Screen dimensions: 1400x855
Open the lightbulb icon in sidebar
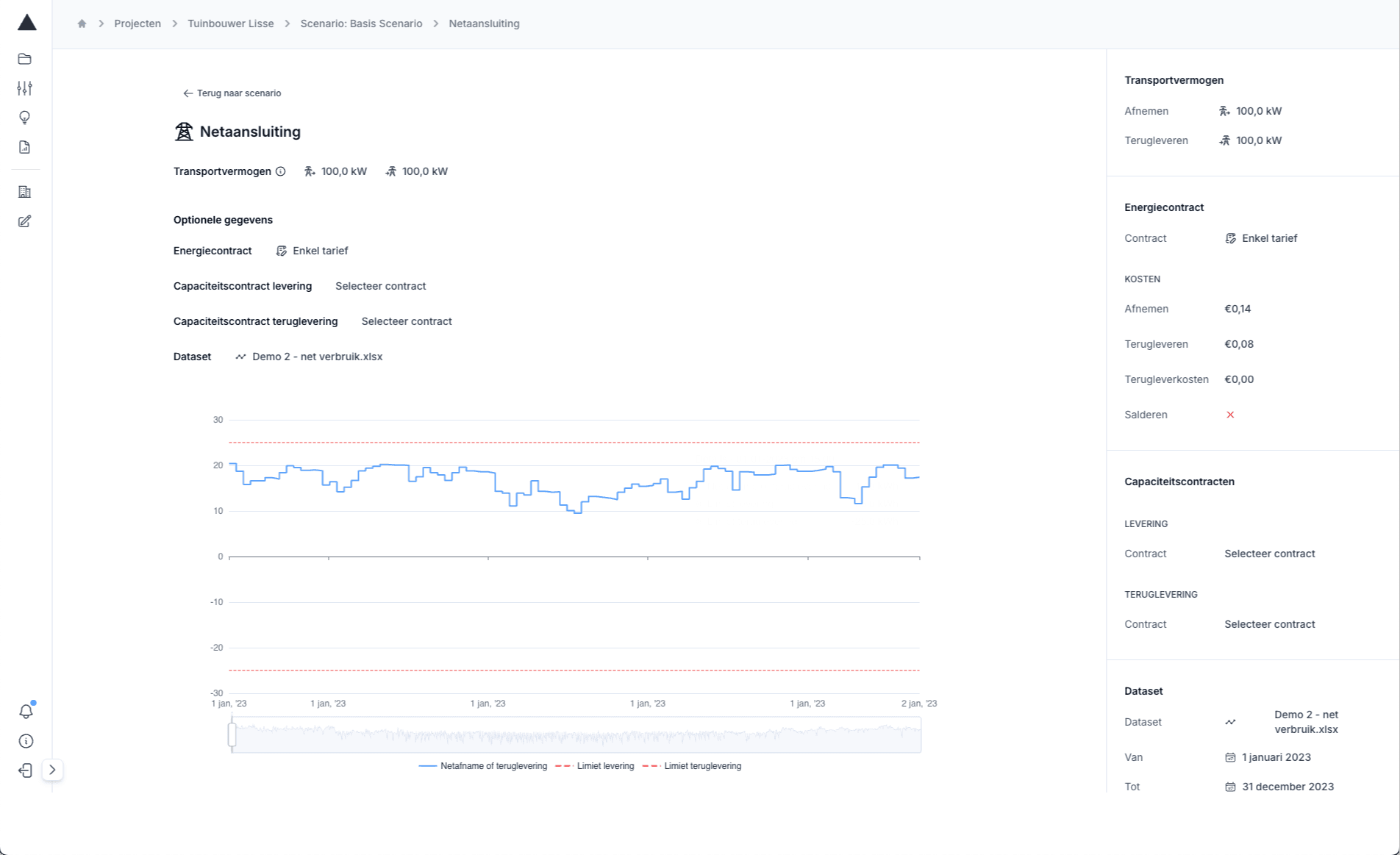pyautogui.click(x=25, y=118)
